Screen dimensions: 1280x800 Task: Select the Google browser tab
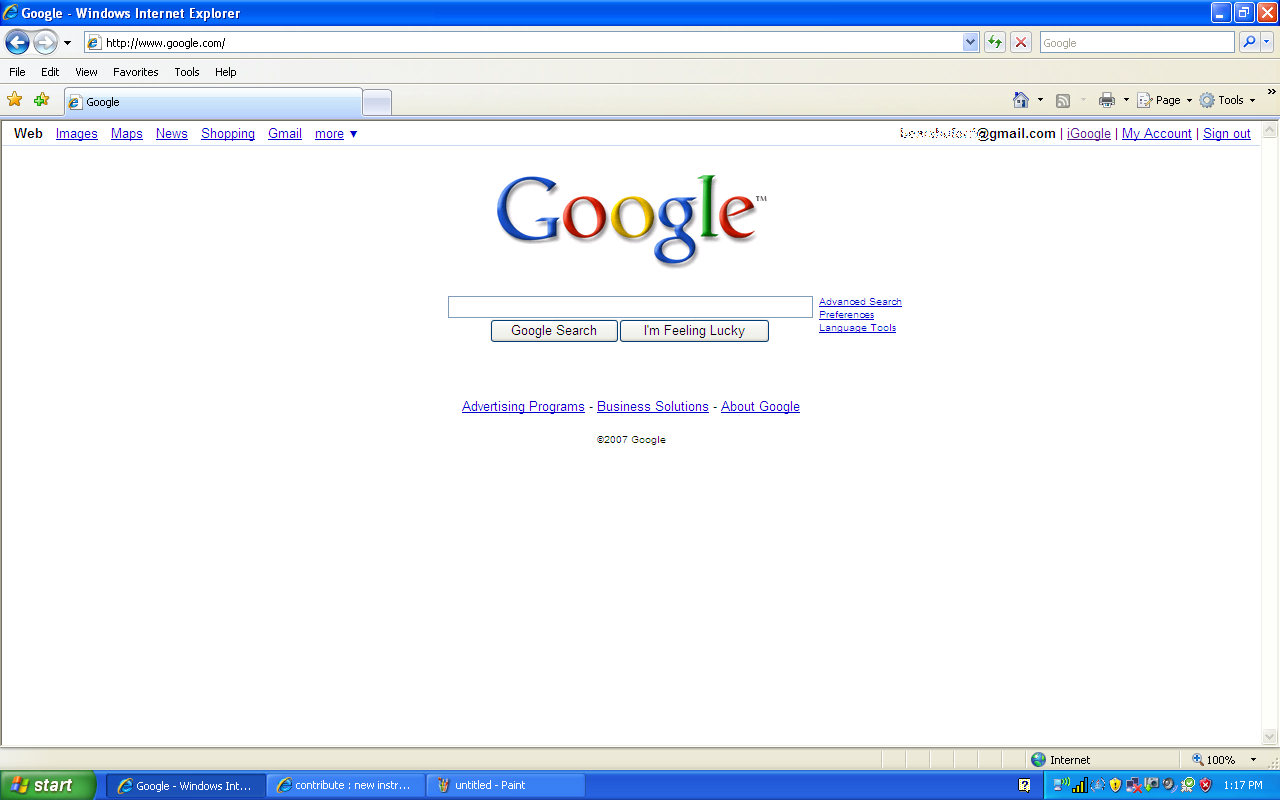[213, 102]
